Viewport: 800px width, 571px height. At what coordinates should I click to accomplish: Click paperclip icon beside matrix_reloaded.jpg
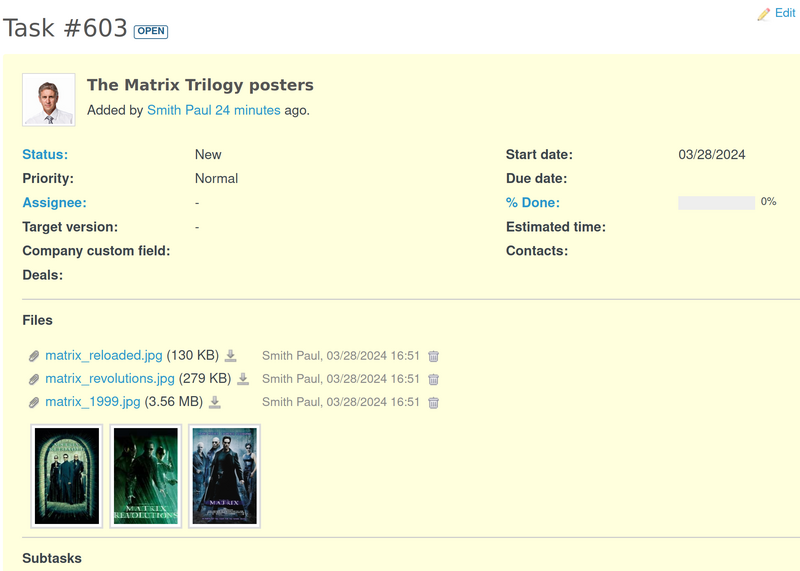[34, 356]
